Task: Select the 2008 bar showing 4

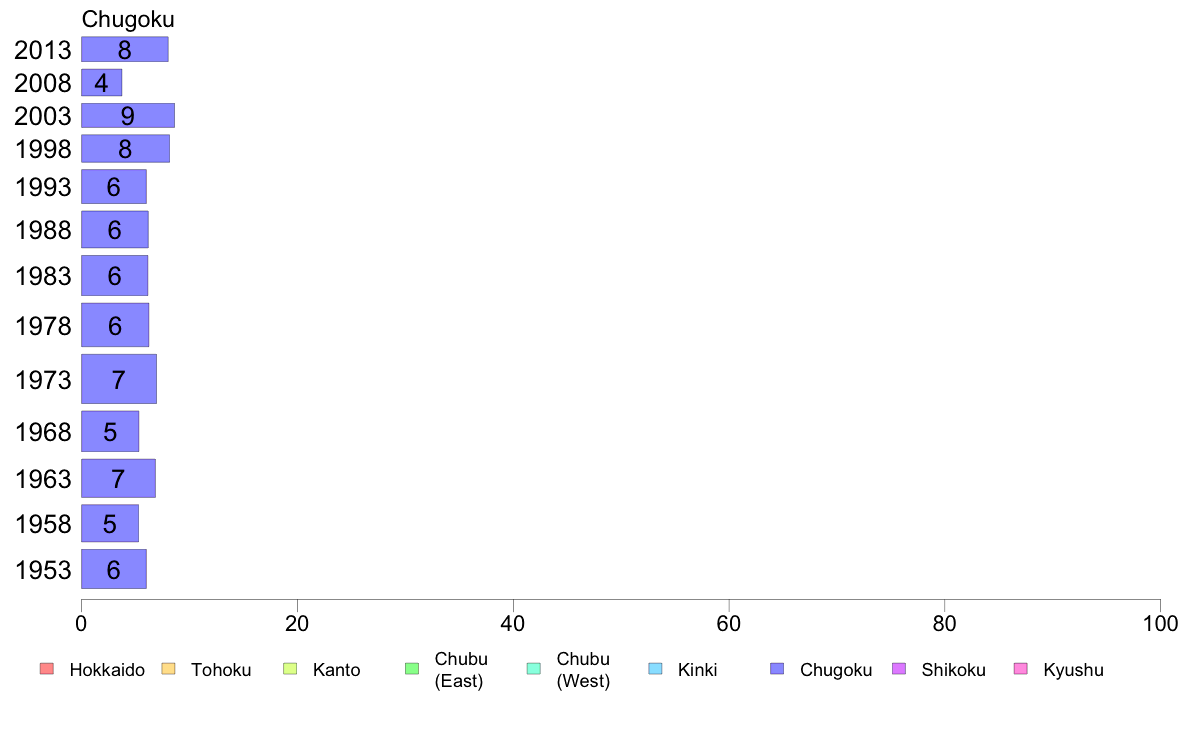Action: click(x=102, y=83)
